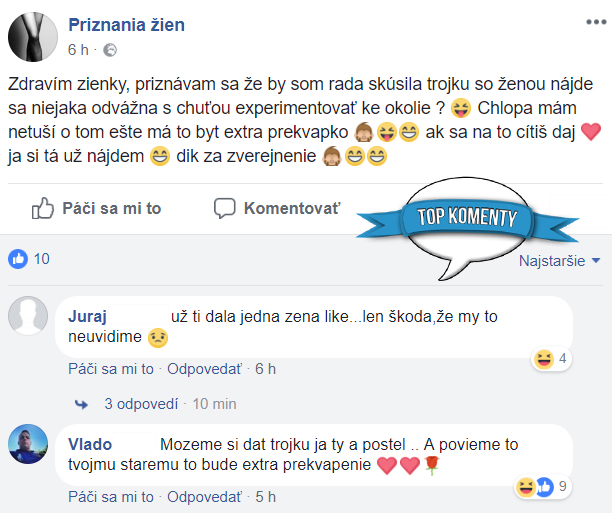Open reactions with count 9 on Vlado's comment
Screen dimensions: 612x513
click(541, 486)
